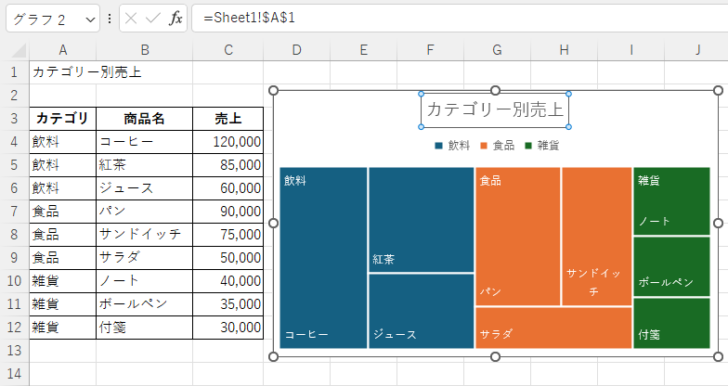Click the formula bar with =Sheet1!$A$1

(x=460, y=19)
